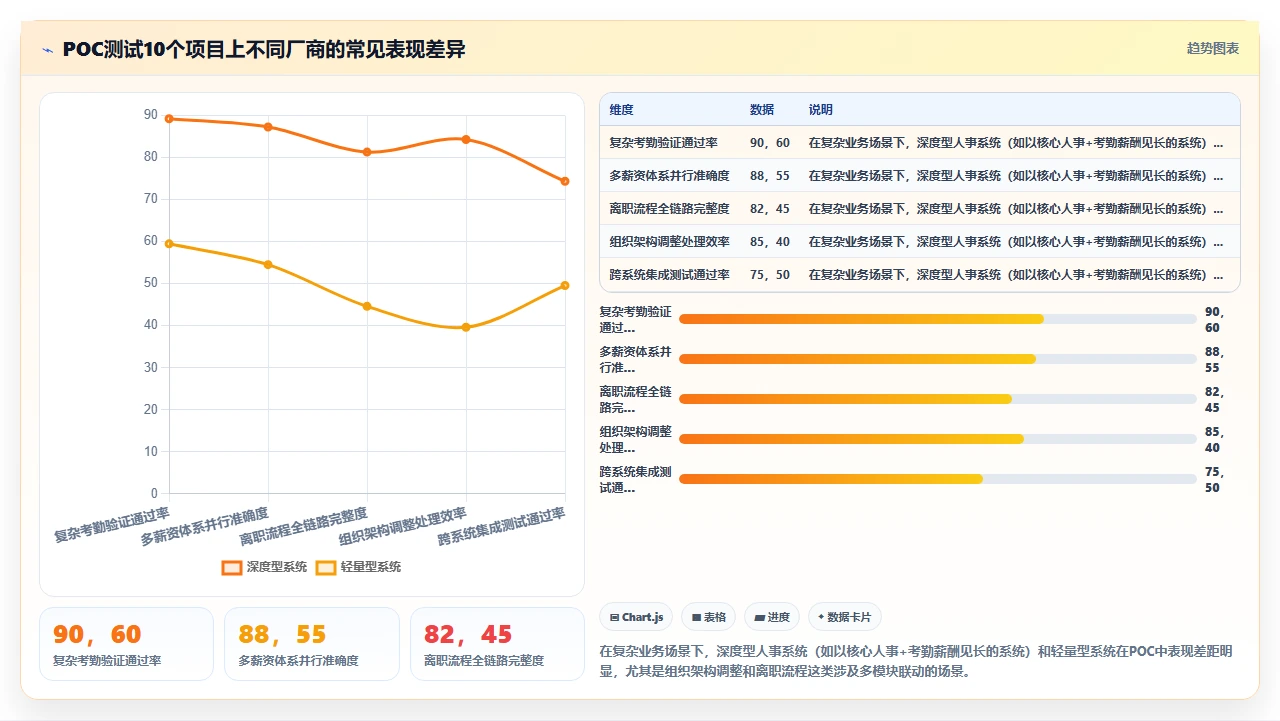
Task: Click progress bar for 复杂考勤验证通过
Action: (x=937, y=319)
